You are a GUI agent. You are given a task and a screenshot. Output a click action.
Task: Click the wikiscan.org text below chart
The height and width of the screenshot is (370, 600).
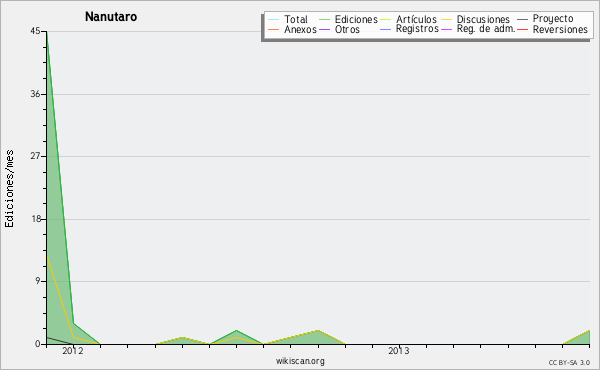[x=300, y=361]
